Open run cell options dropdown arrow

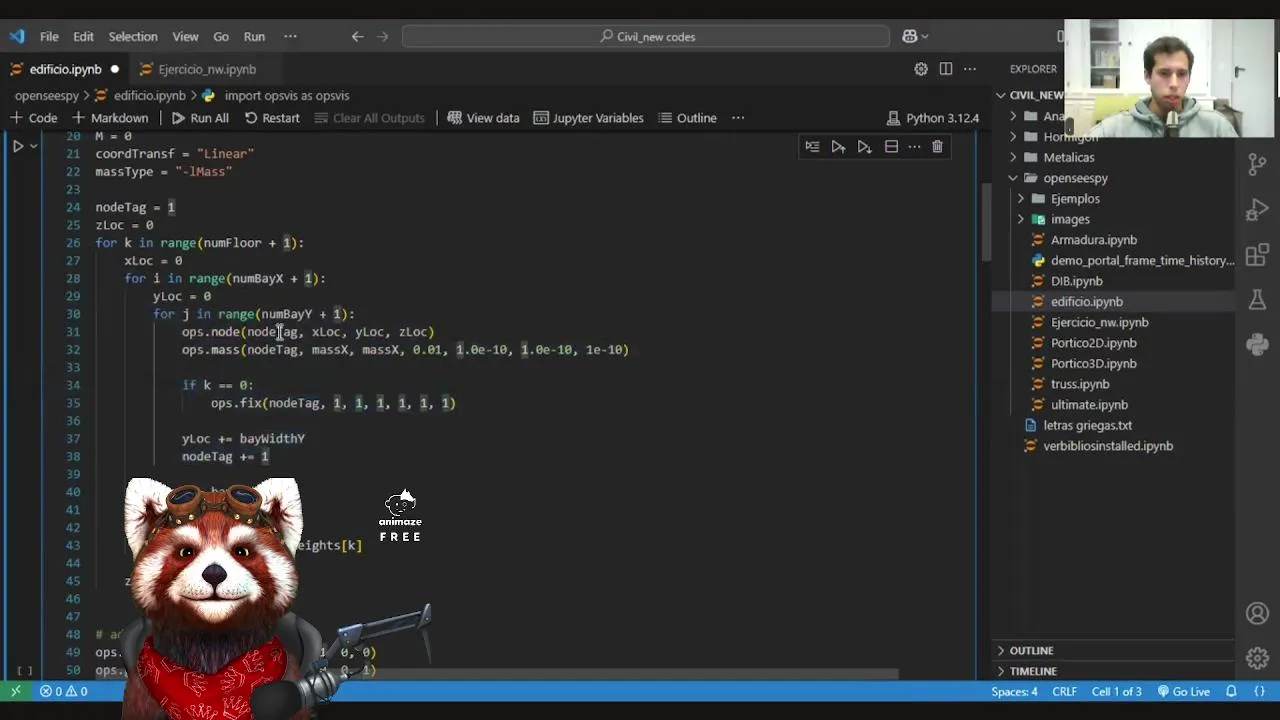point(34,147)
